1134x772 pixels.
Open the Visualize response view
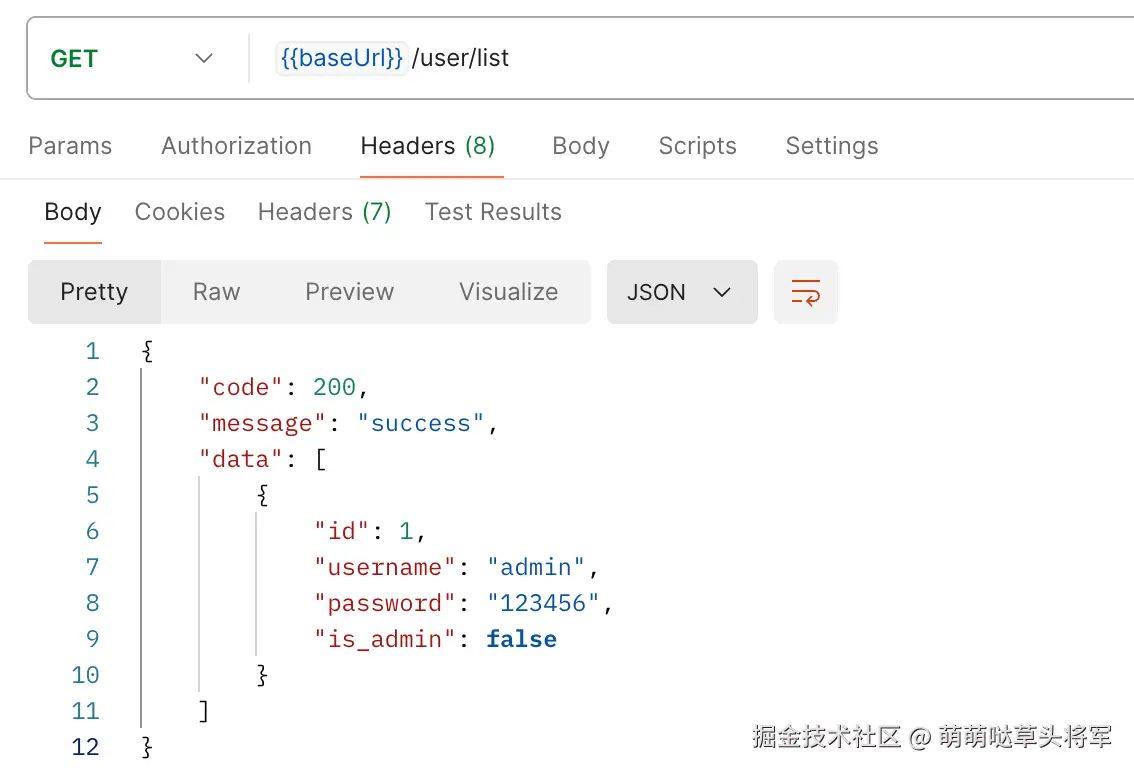[508, 292]
